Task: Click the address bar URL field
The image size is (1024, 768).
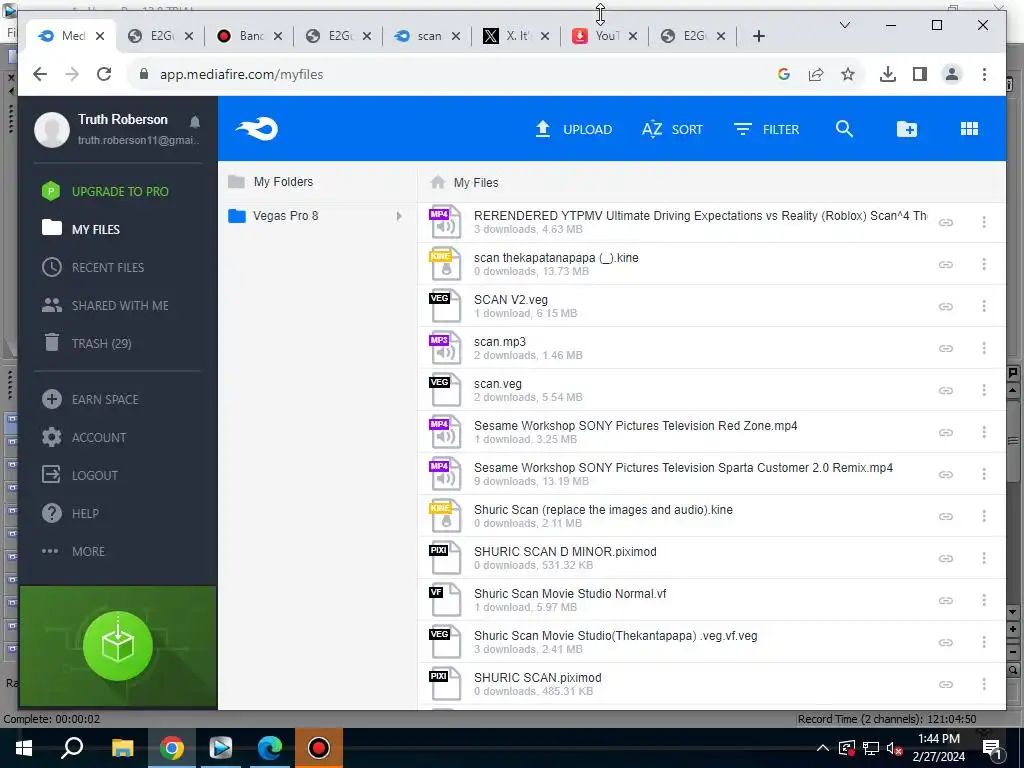Action: pos(451,74)
